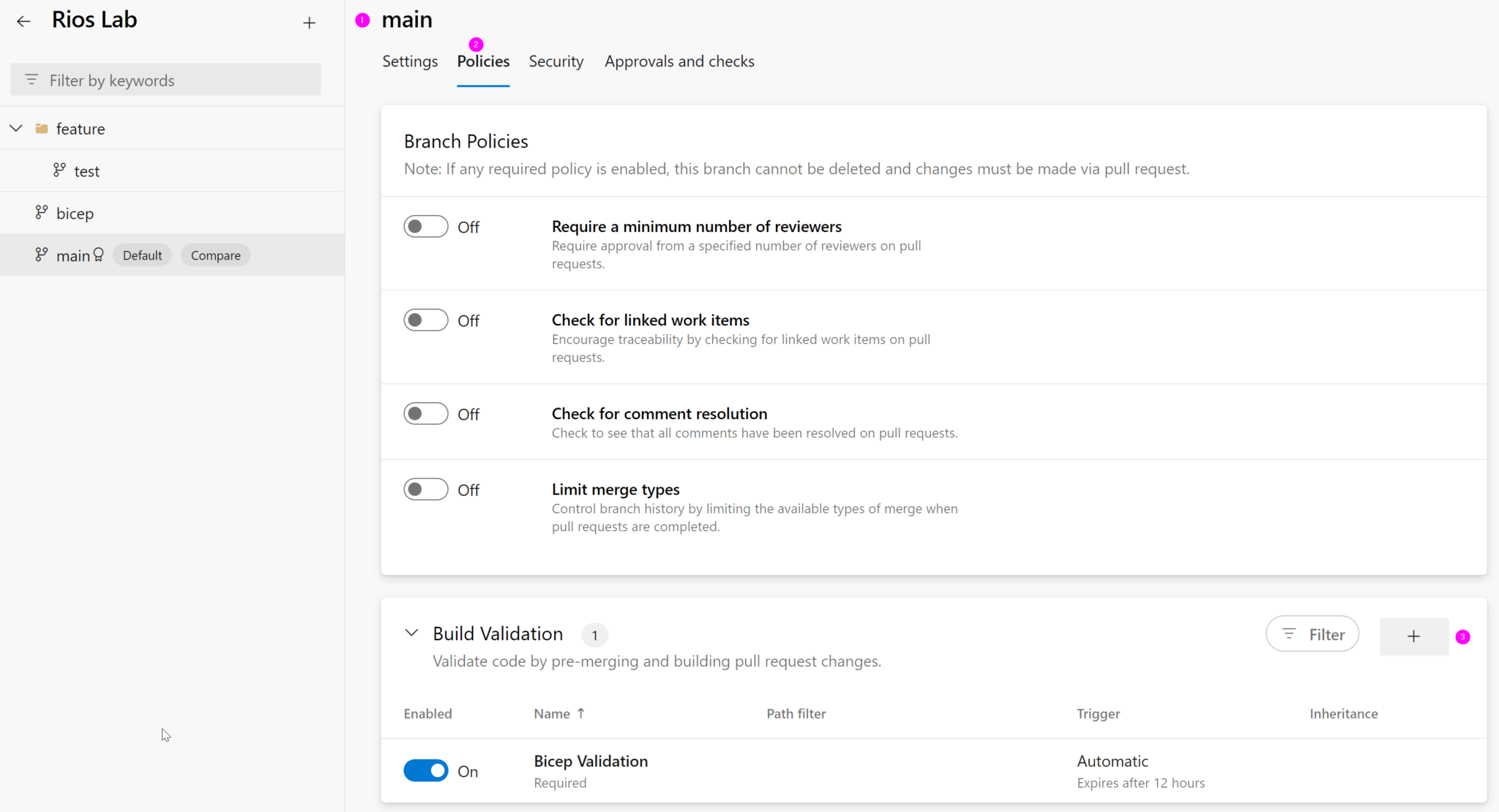Open the Approvals and checks tab
Image resolution: width=1499 pixels, height=812 pixels.
coord(679,61)
